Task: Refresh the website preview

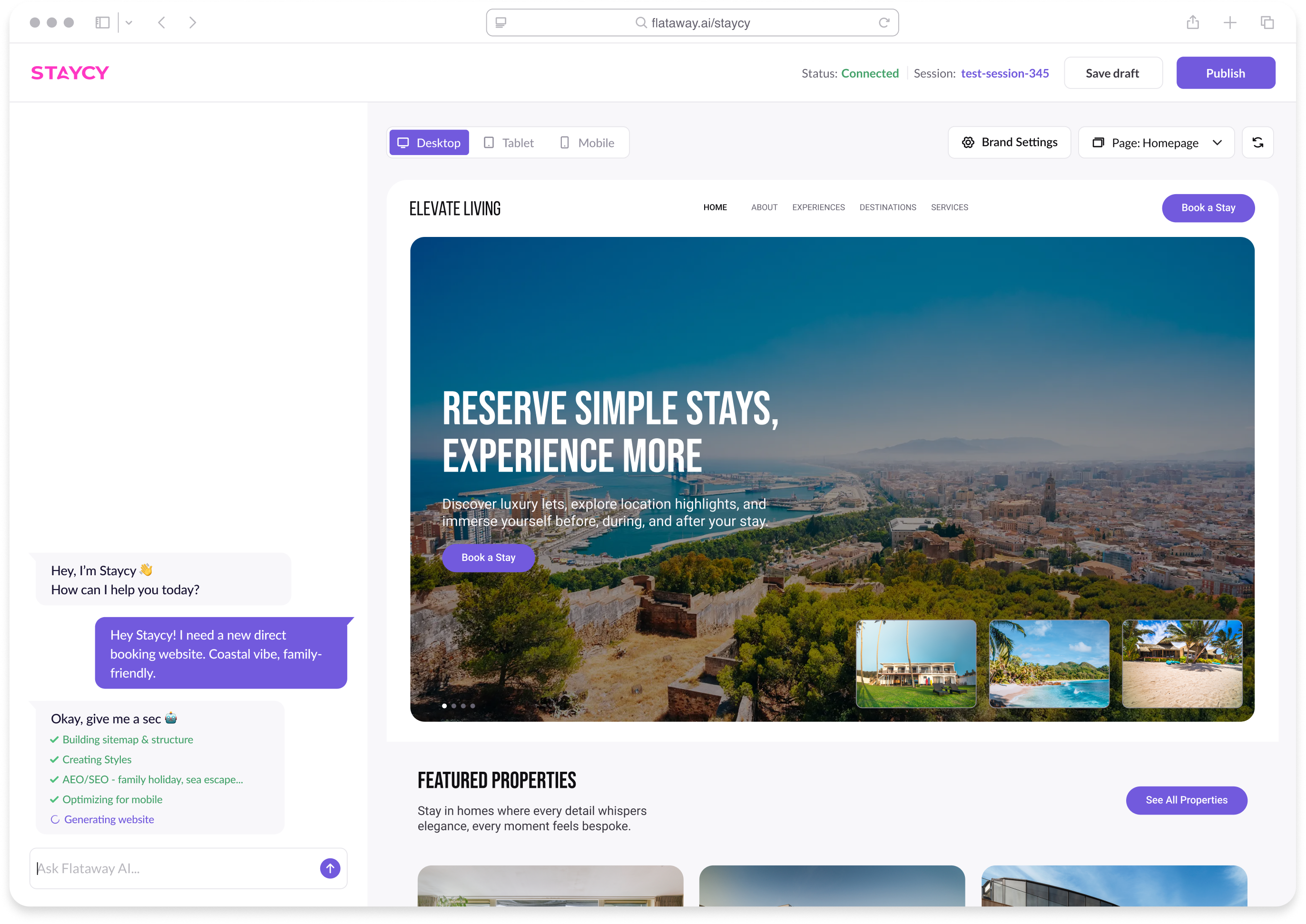Action: click(x=1258, y=142)
